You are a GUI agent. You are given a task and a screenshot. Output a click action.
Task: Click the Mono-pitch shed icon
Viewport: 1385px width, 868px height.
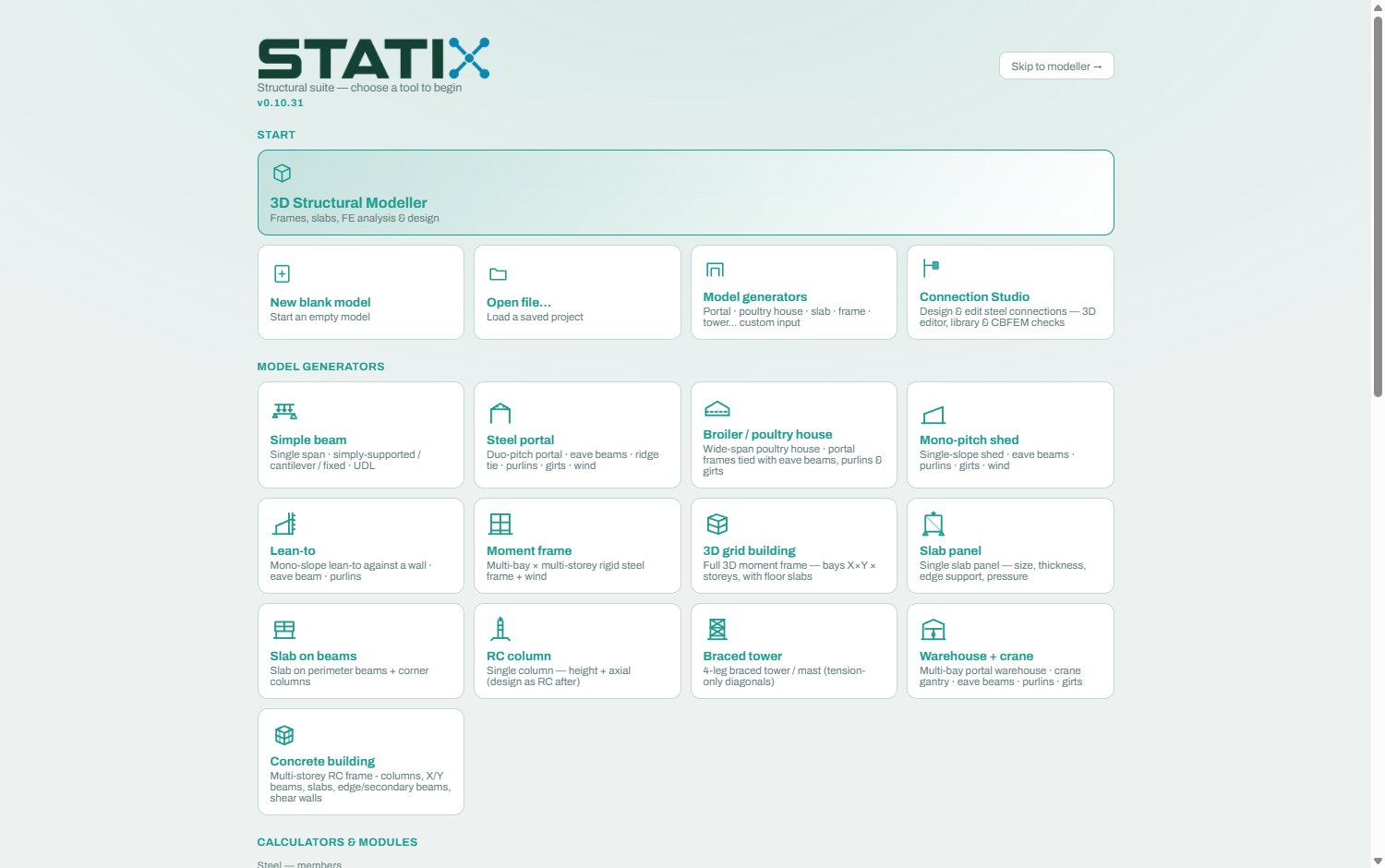[933, 416]
